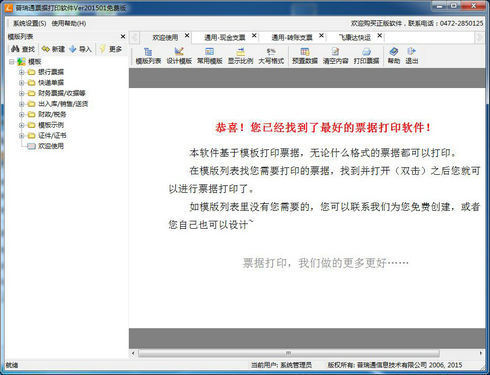Expand the 银行票据 folder

pos(21,72)
